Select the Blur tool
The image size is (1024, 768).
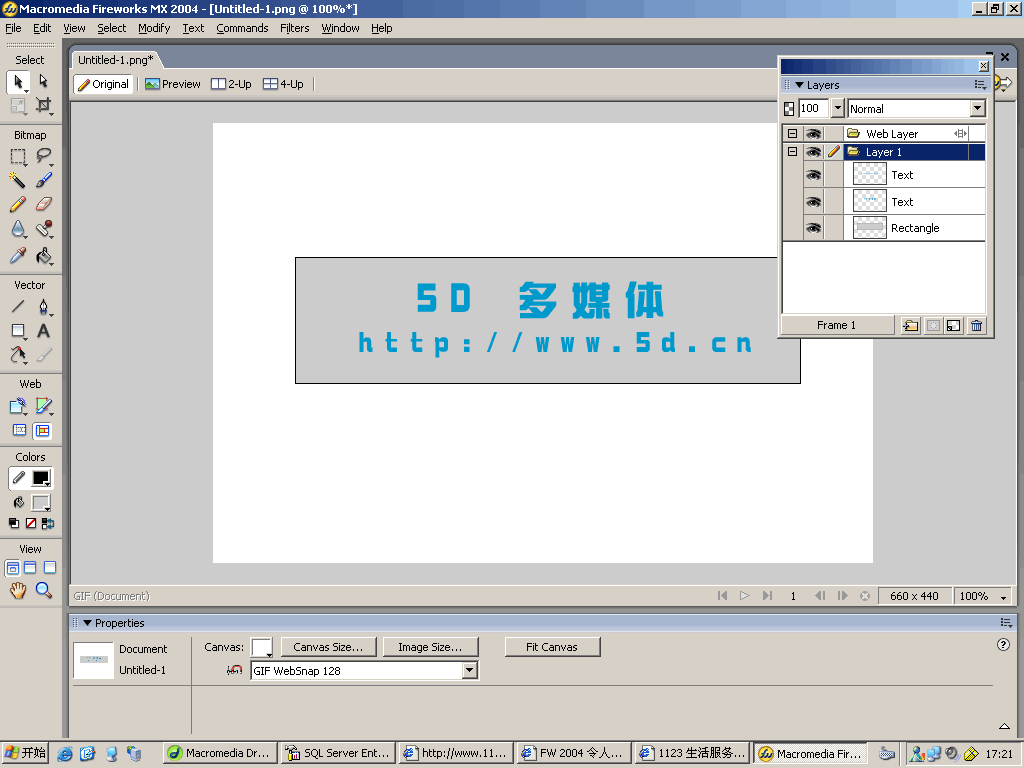pyautogui.click(x=18, y=229)
